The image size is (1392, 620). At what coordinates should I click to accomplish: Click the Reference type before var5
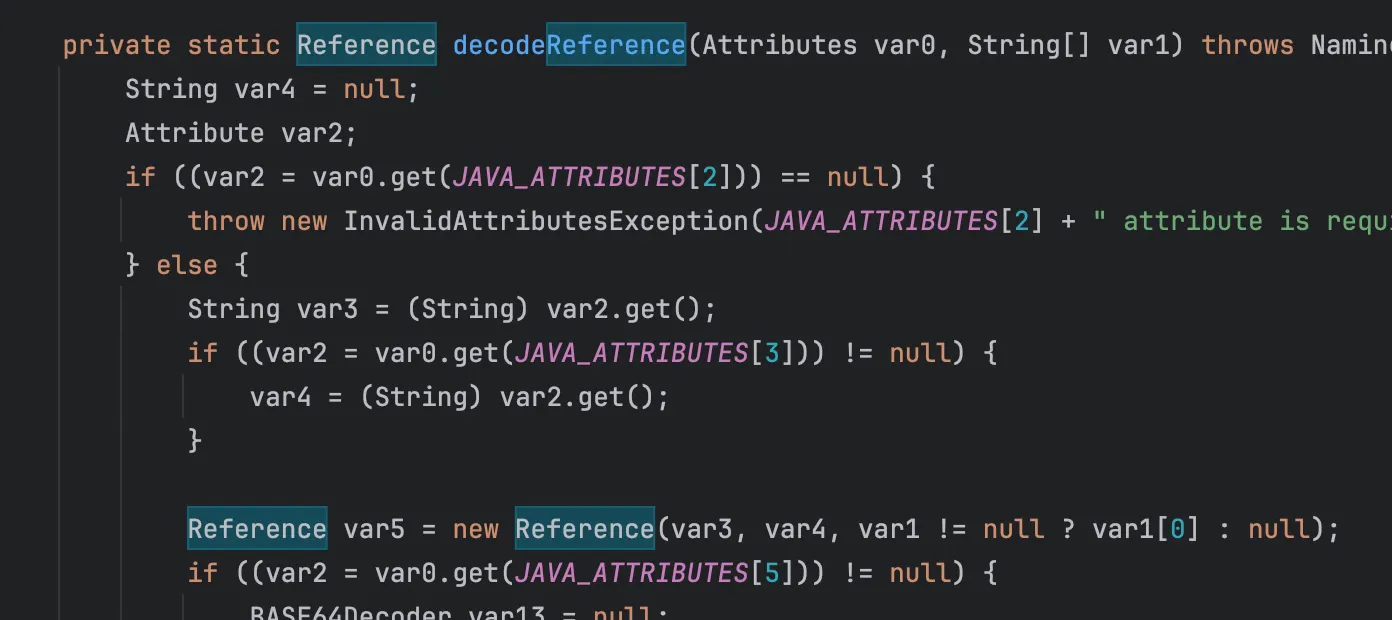coord(257,529)
